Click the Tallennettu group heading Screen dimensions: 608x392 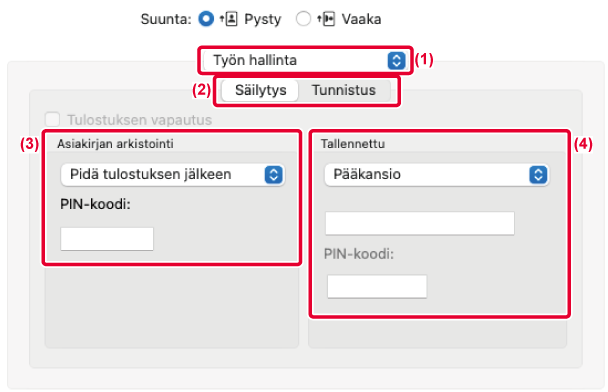click(x=353, y=144)
